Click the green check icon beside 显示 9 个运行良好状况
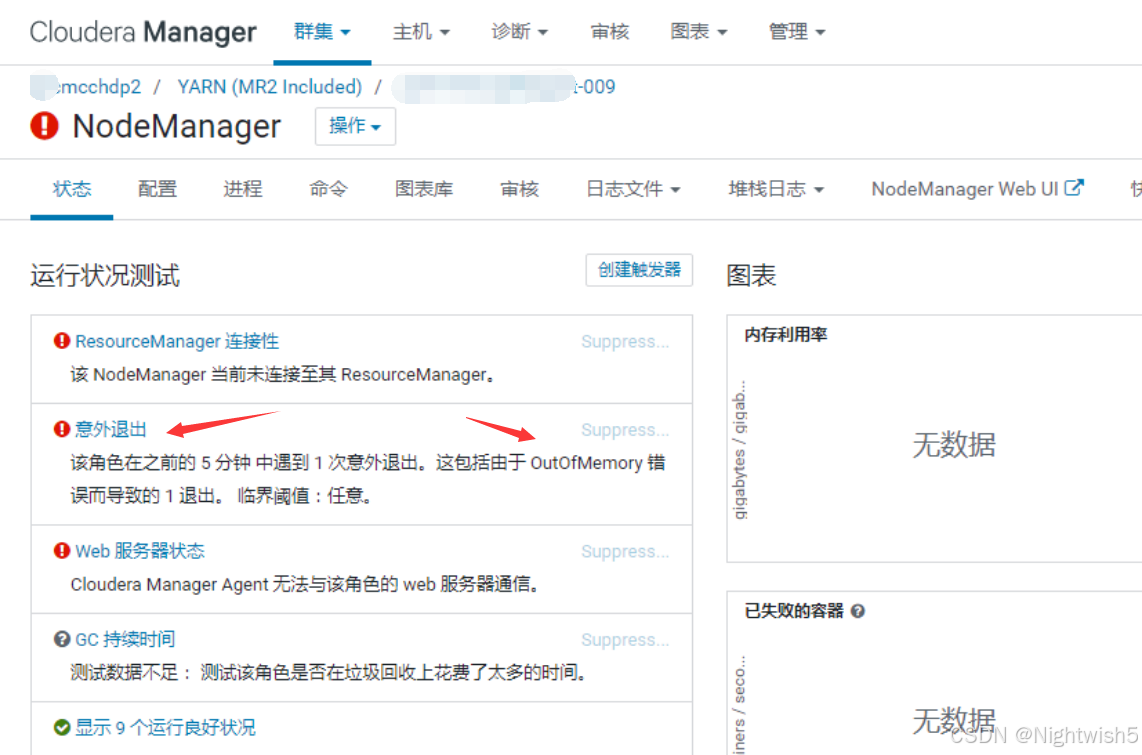 [x=62, y=727]
